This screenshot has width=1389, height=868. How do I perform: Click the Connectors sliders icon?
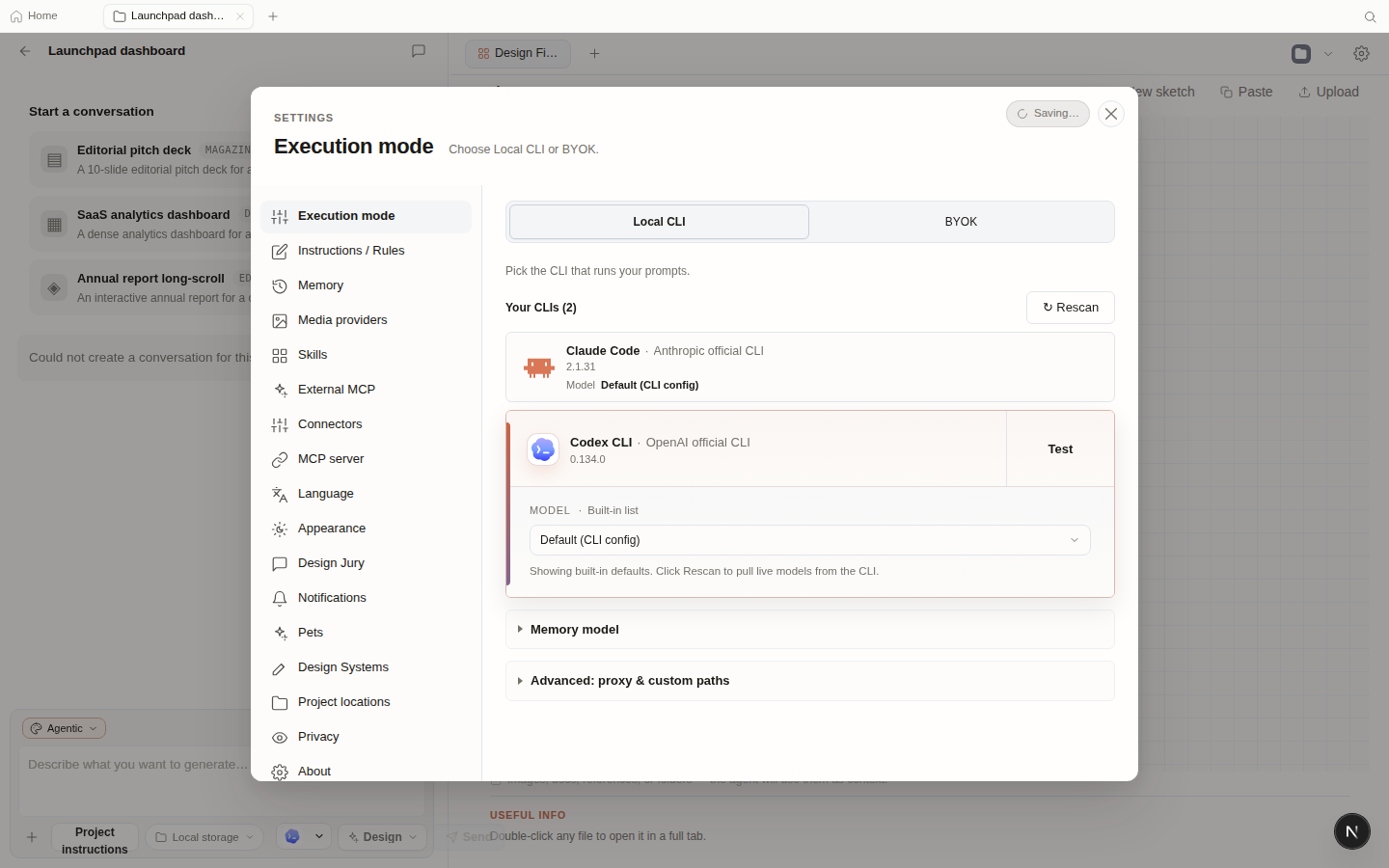click(280, 425)
